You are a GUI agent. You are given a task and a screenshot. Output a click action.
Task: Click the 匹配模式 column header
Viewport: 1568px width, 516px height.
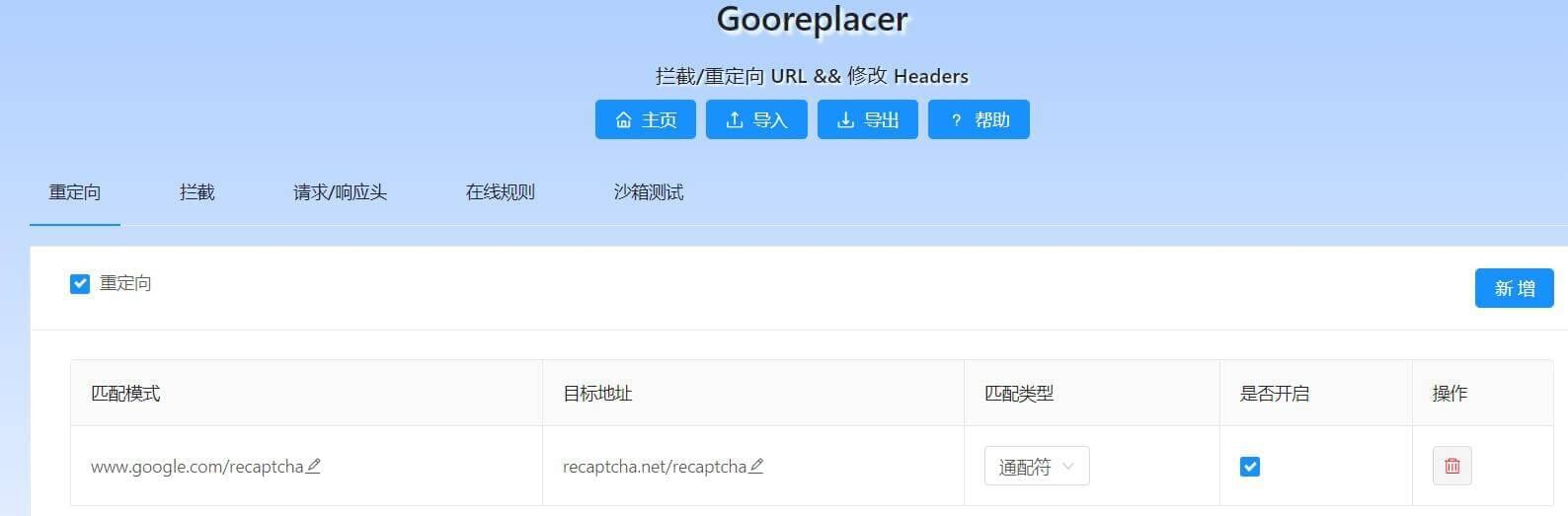[125, 394]
